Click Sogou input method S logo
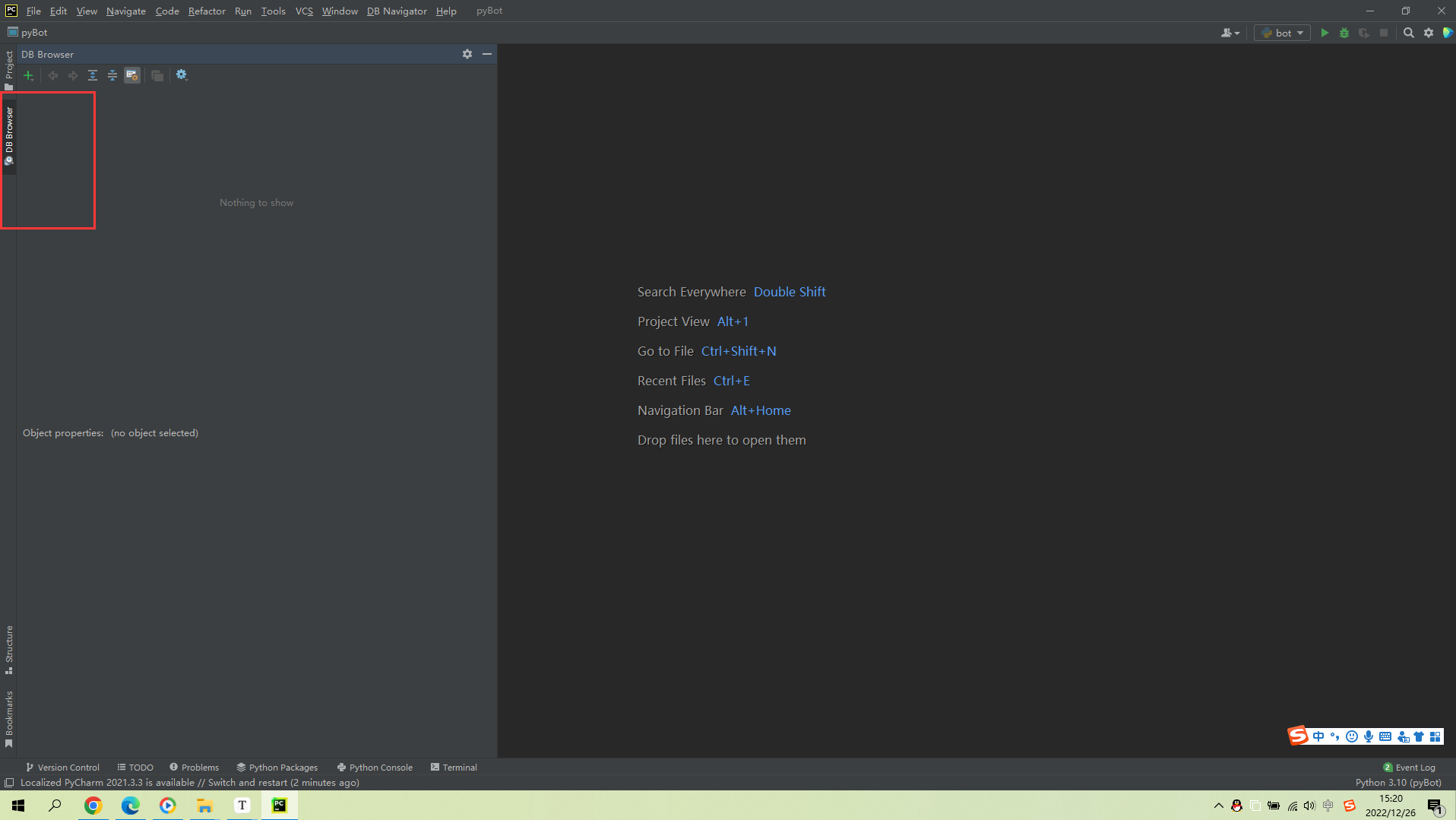 coord(1297,736)
